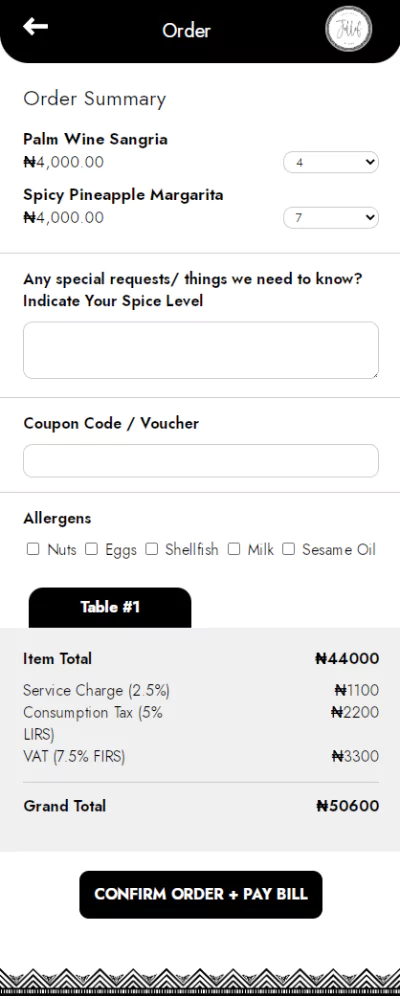Open the Palm Wine Sangria quantity dropdown

pyautogui.click(x=331, y=162)
